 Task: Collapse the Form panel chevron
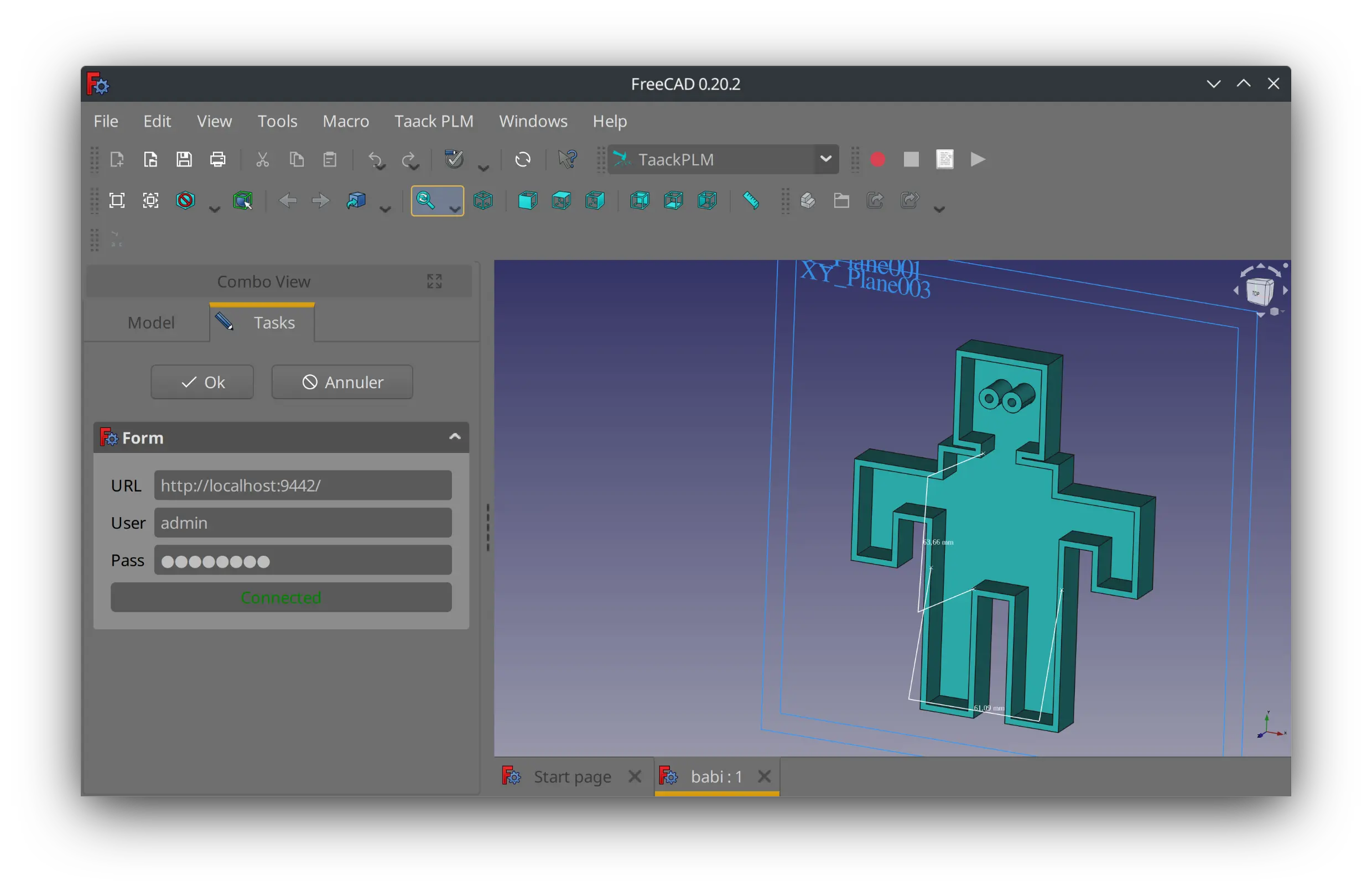(455, 437)
